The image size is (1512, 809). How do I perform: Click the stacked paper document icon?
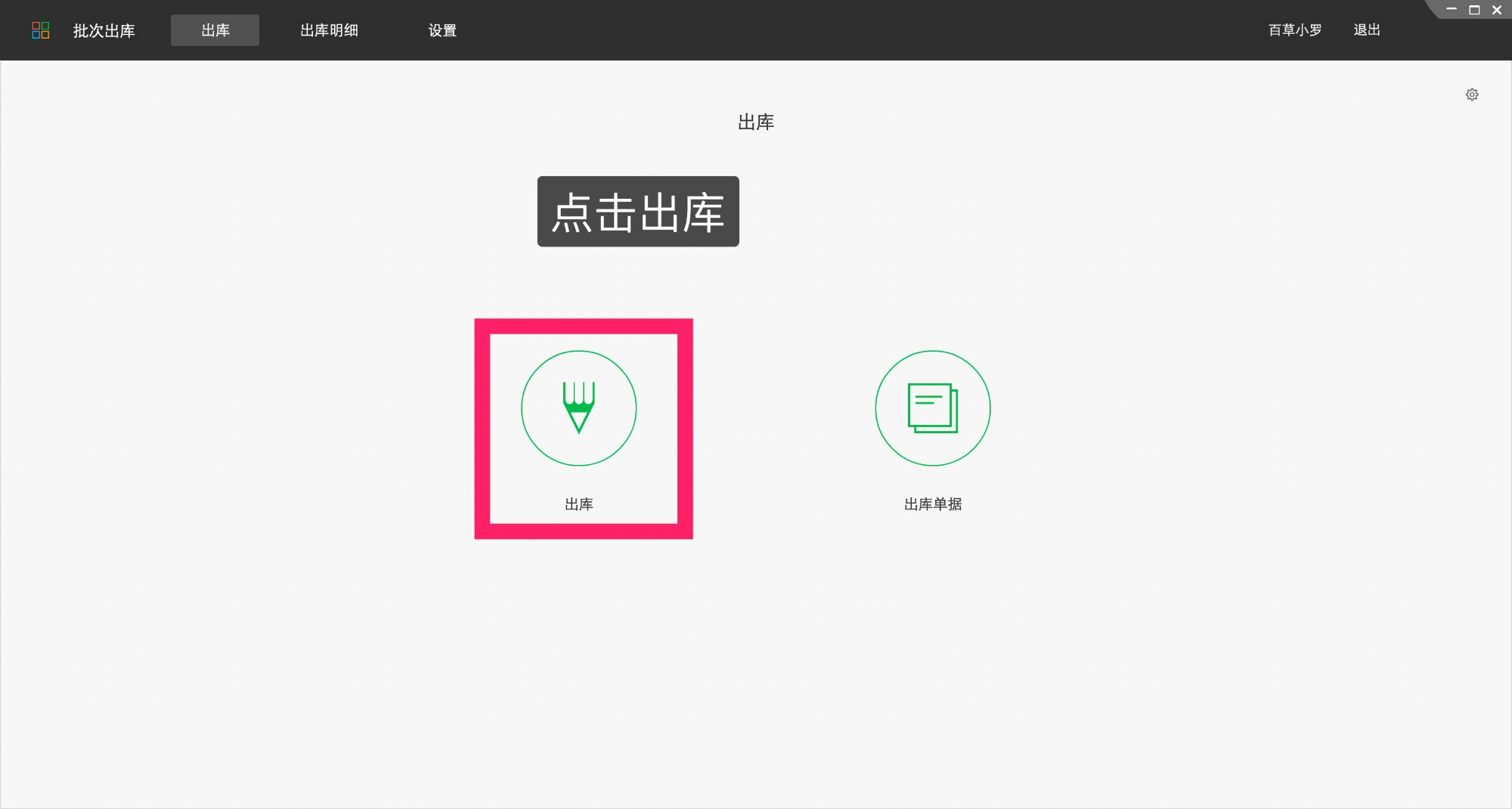click(x=932, y=408)
